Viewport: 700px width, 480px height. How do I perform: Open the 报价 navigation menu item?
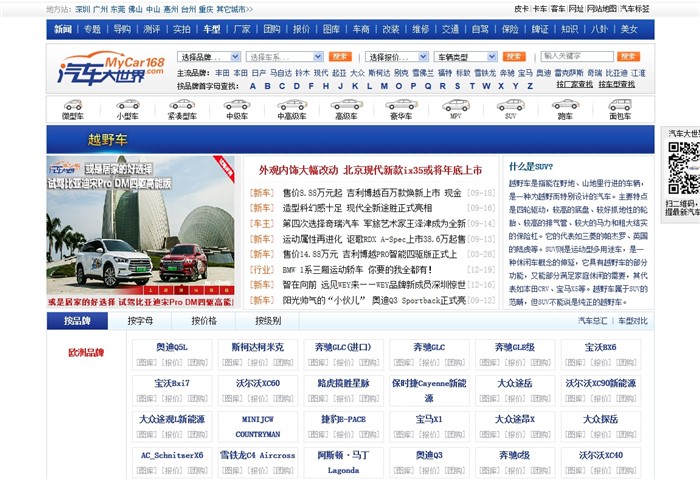click(301, 29)
